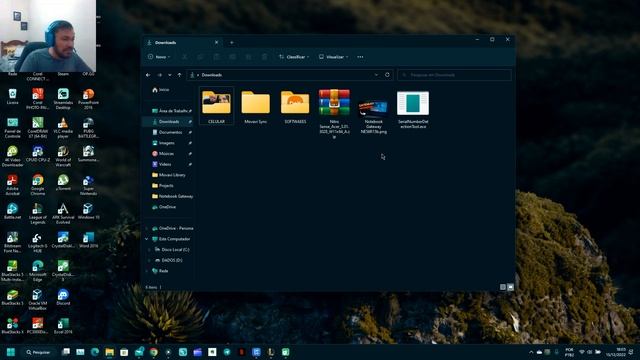Open CPUID CPU-Z desktop shortcut

[x=38, y=154]
